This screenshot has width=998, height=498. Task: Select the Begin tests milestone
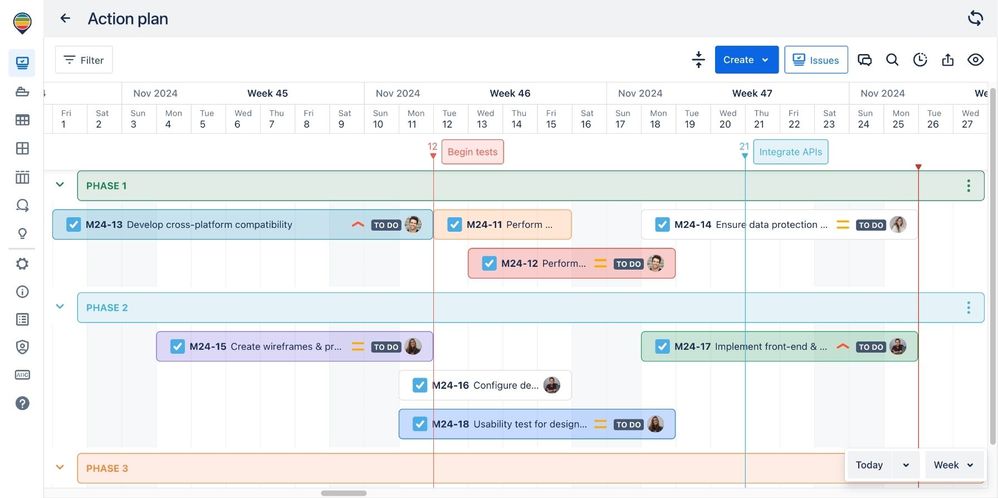point(472,152)
